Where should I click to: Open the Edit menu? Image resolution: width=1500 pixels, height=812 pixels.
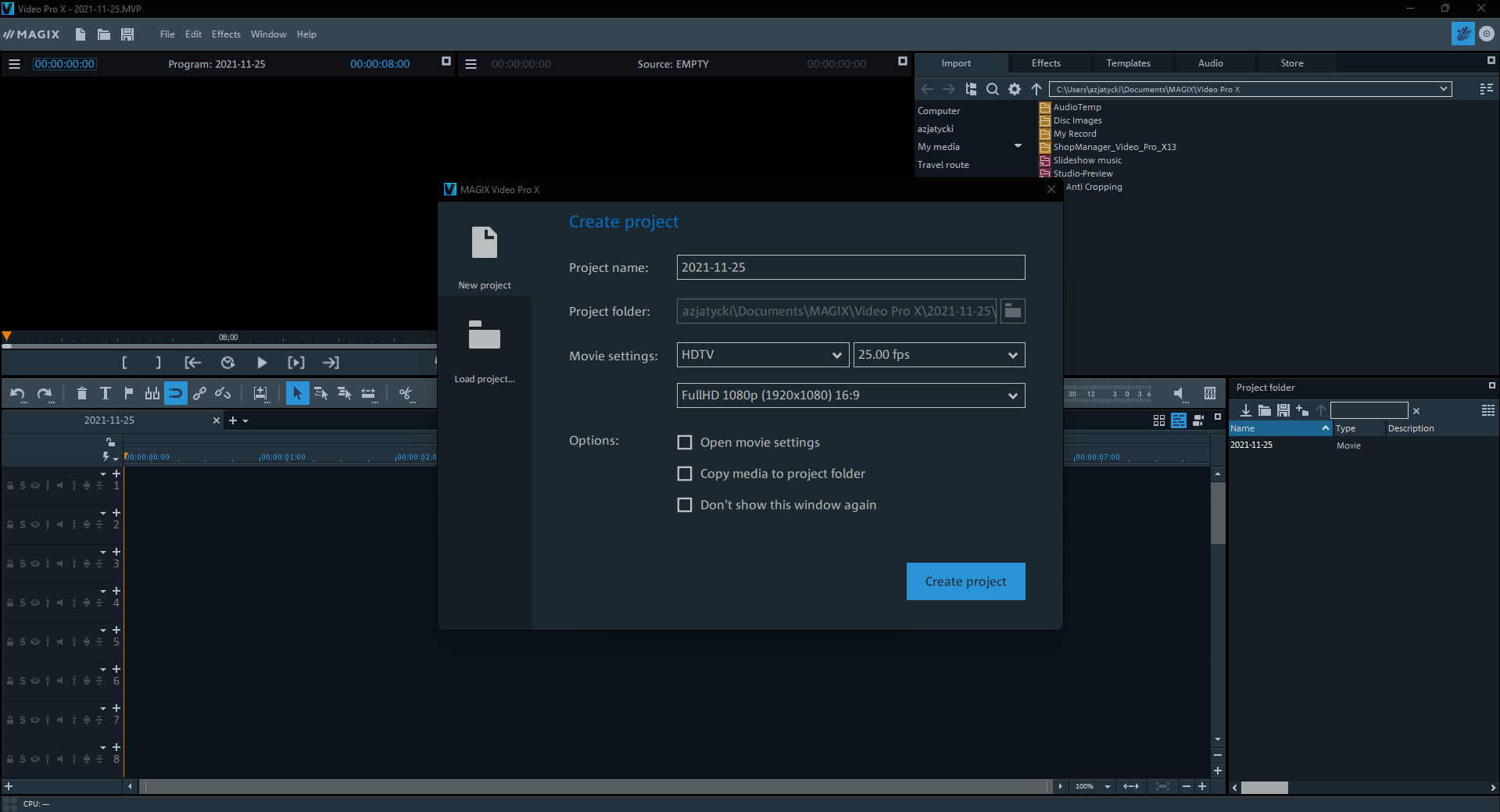click(193, 34)
